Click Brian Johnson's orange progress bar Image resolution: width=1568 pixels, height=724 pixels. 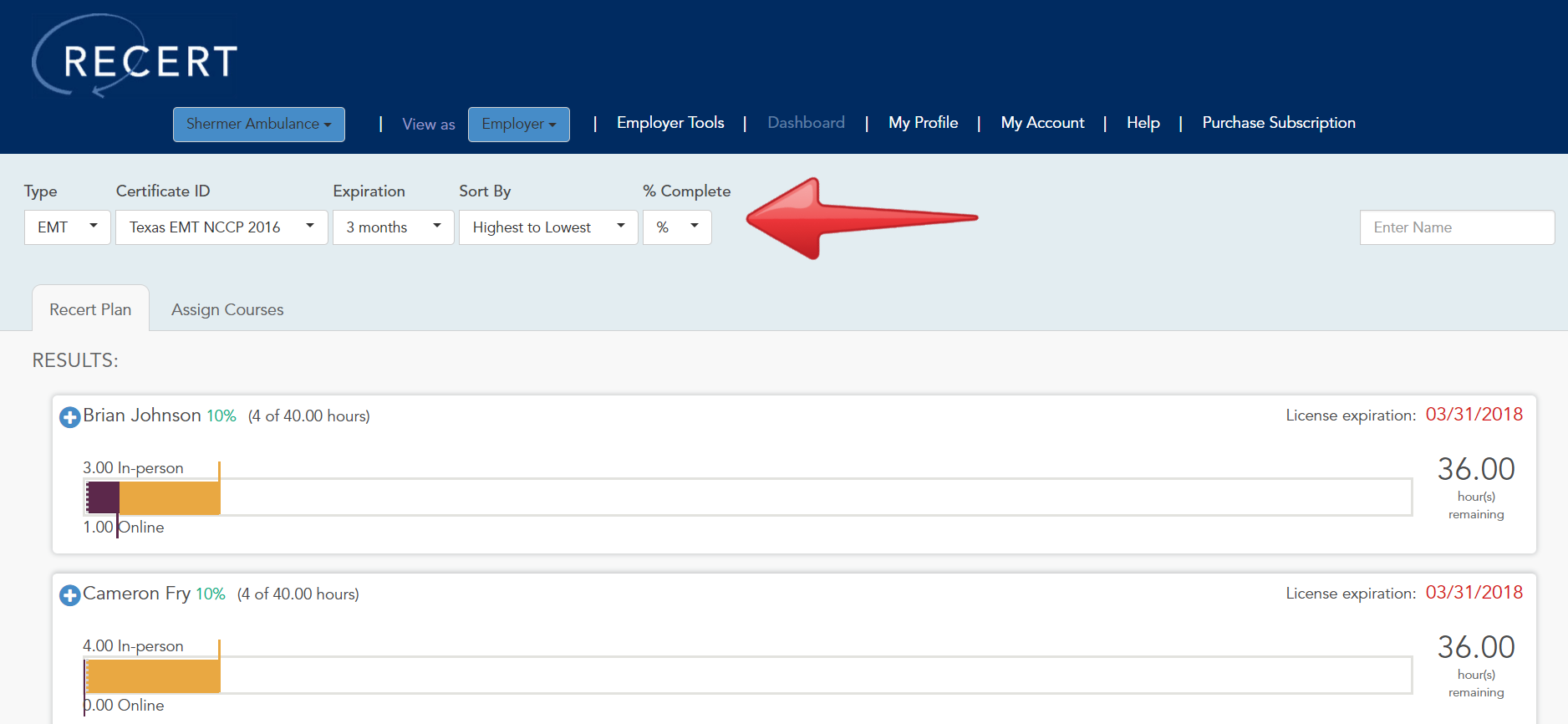(x=170, y=497)
